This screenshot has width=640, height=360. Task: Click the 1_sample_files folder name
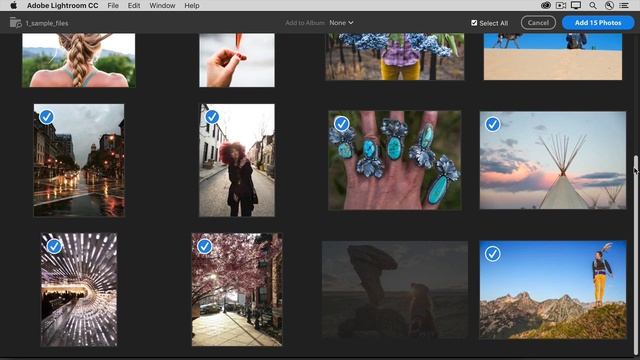(47, 23)
